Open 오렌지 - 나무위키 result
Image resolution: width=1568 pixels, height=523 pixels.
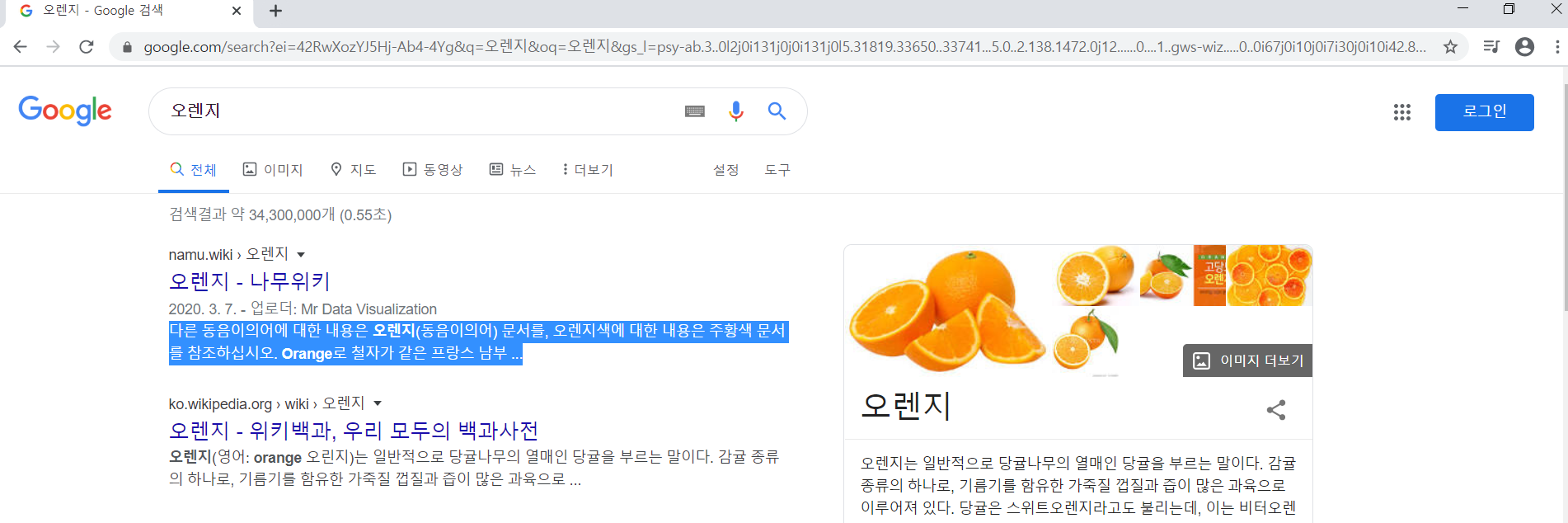point(250,281)
